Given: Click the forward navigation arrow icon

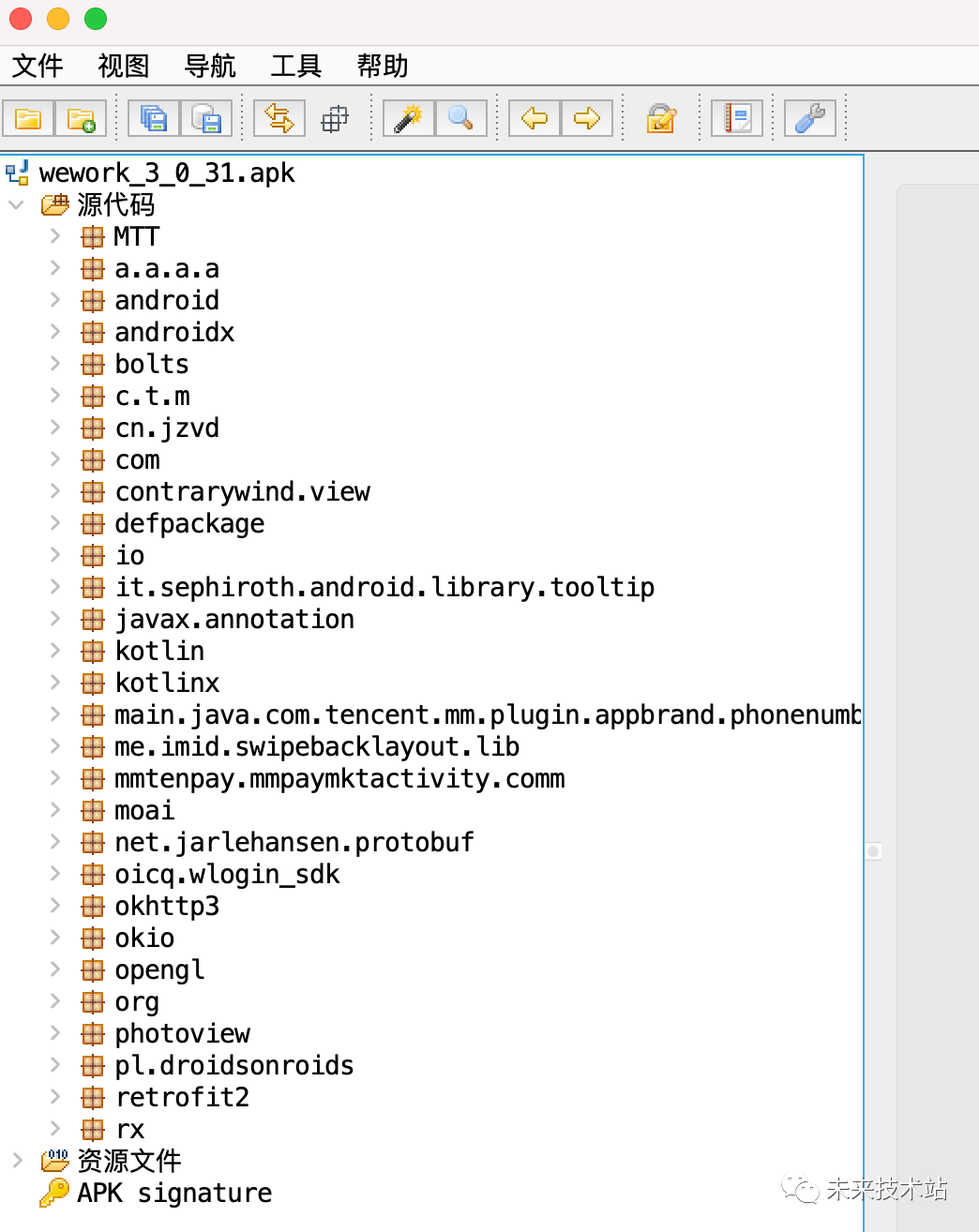Looking at the screenshot, I should (x=587, y=118).
